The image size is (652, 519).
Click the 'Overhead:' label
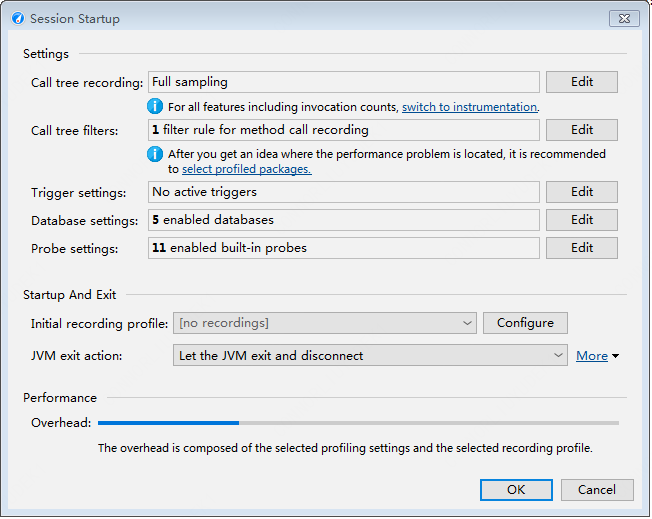coord(61,423)
